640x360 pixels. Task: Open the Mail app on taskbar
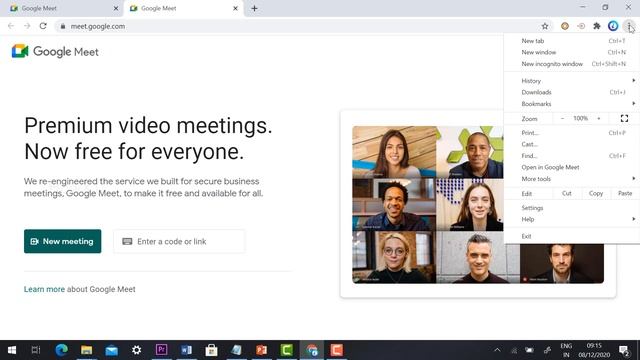(111, 350)
